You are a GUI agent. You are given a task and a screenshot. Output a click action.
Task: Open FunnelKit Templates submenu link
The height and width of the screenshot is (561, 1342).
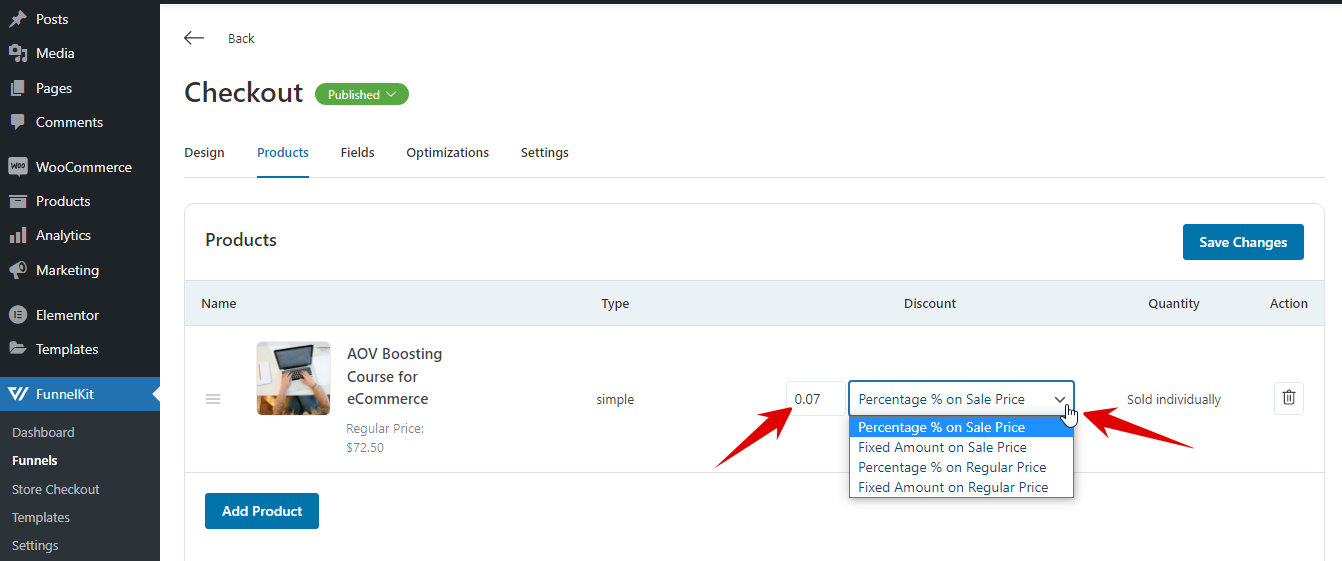41,517
